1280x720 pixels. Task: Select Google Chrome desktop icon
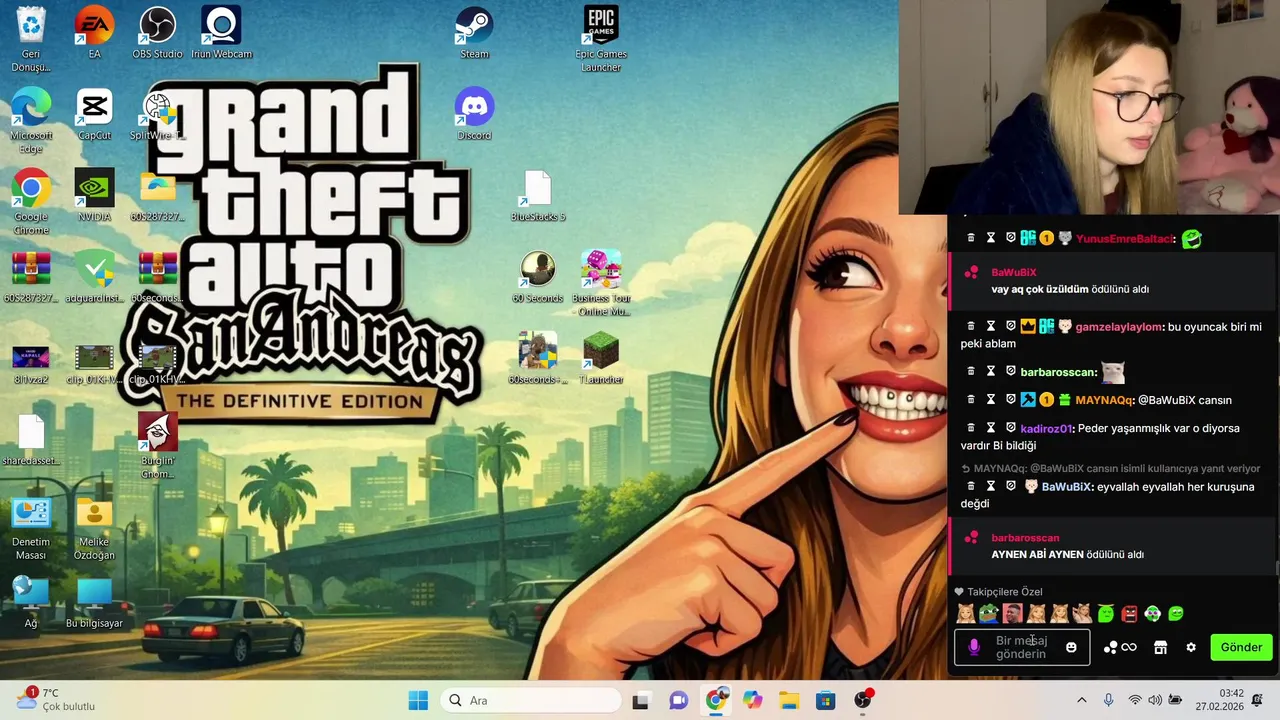click(31, 201)
